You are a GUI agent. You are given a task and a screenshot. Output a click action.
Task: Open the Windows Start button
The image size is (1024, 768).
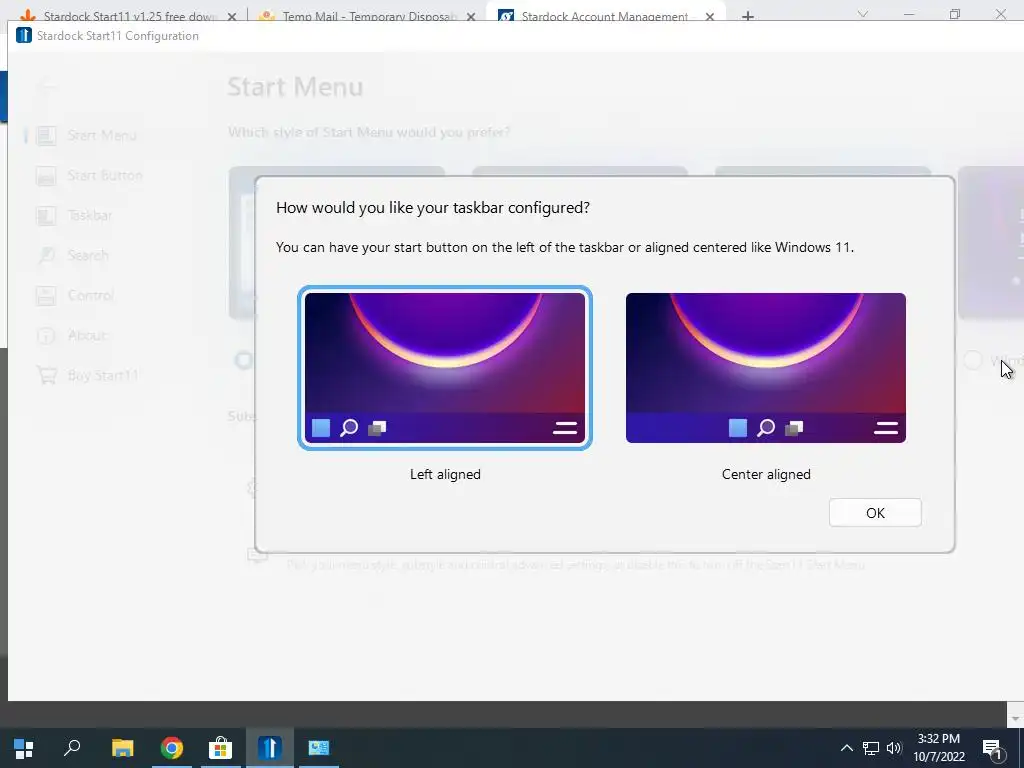(x=24, y=748)
